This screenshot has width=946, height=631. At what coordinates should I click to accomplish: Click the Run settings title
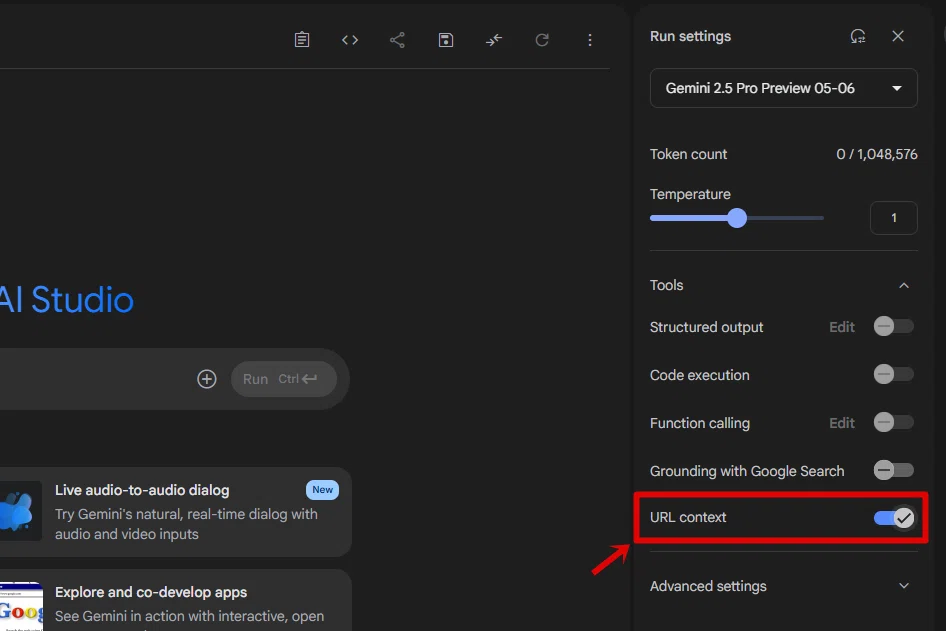tap(690, 36)
